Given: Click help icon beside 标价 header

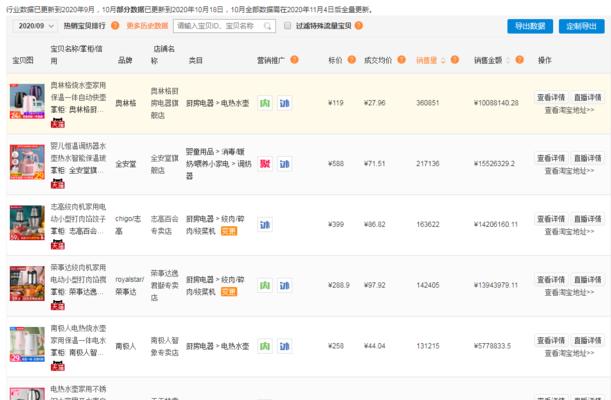Looking at the screenshot, I should pos(351,60).
